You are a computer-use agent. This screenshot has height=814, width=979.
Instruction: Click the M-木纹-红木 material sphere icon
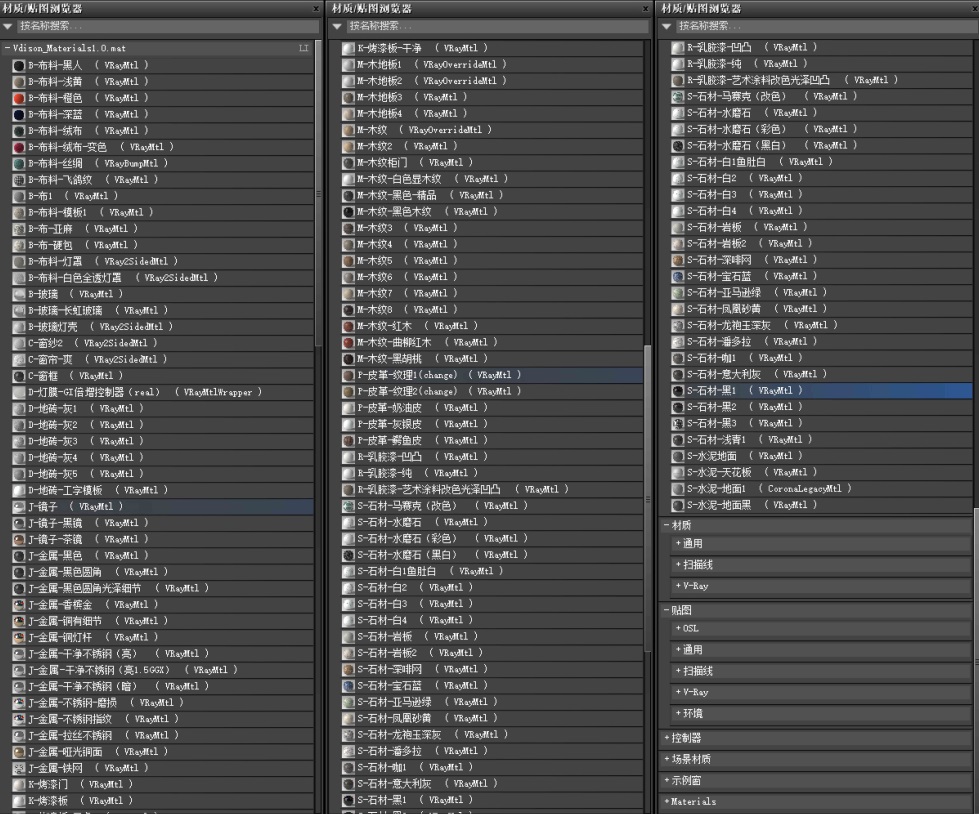(x=348, y=326)
